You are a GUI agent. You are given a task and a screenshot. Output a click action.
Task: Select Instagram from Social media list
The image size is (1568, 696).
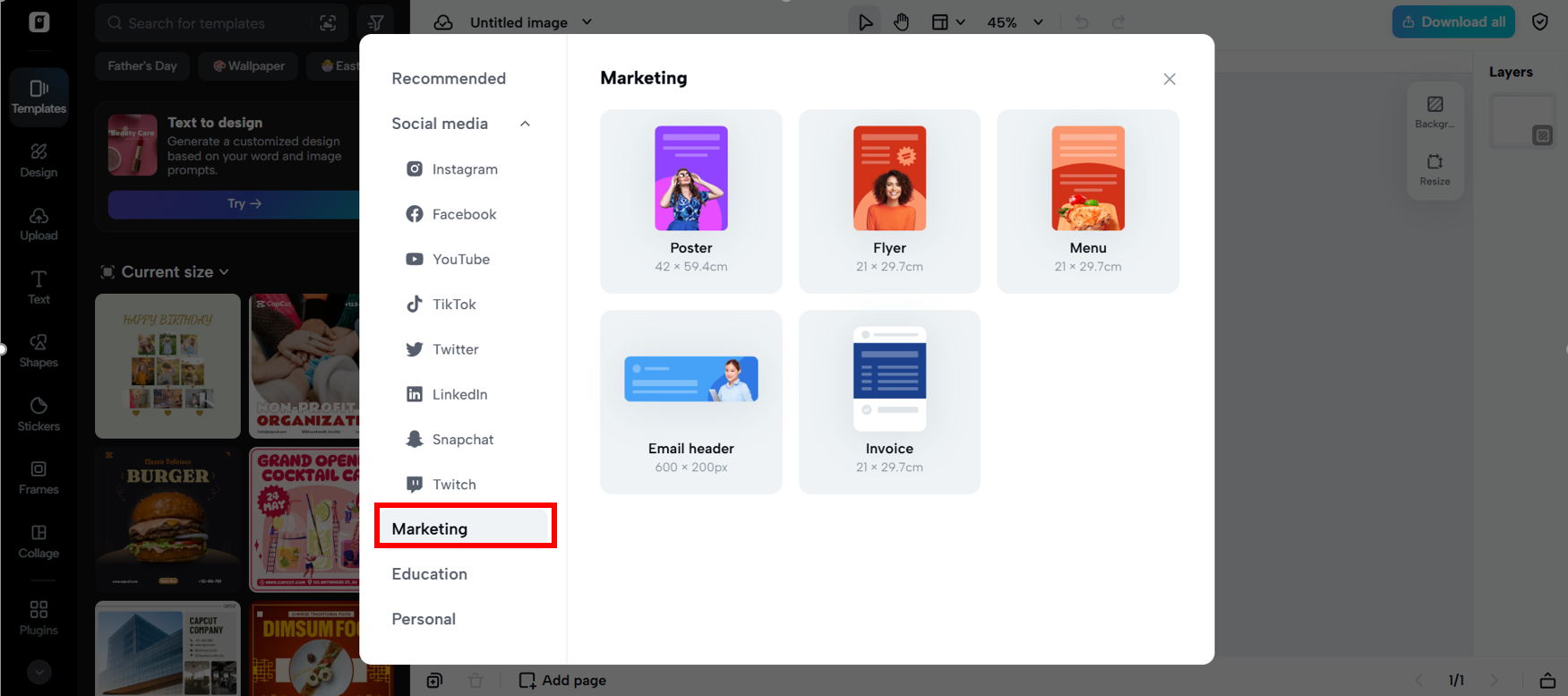464,169
